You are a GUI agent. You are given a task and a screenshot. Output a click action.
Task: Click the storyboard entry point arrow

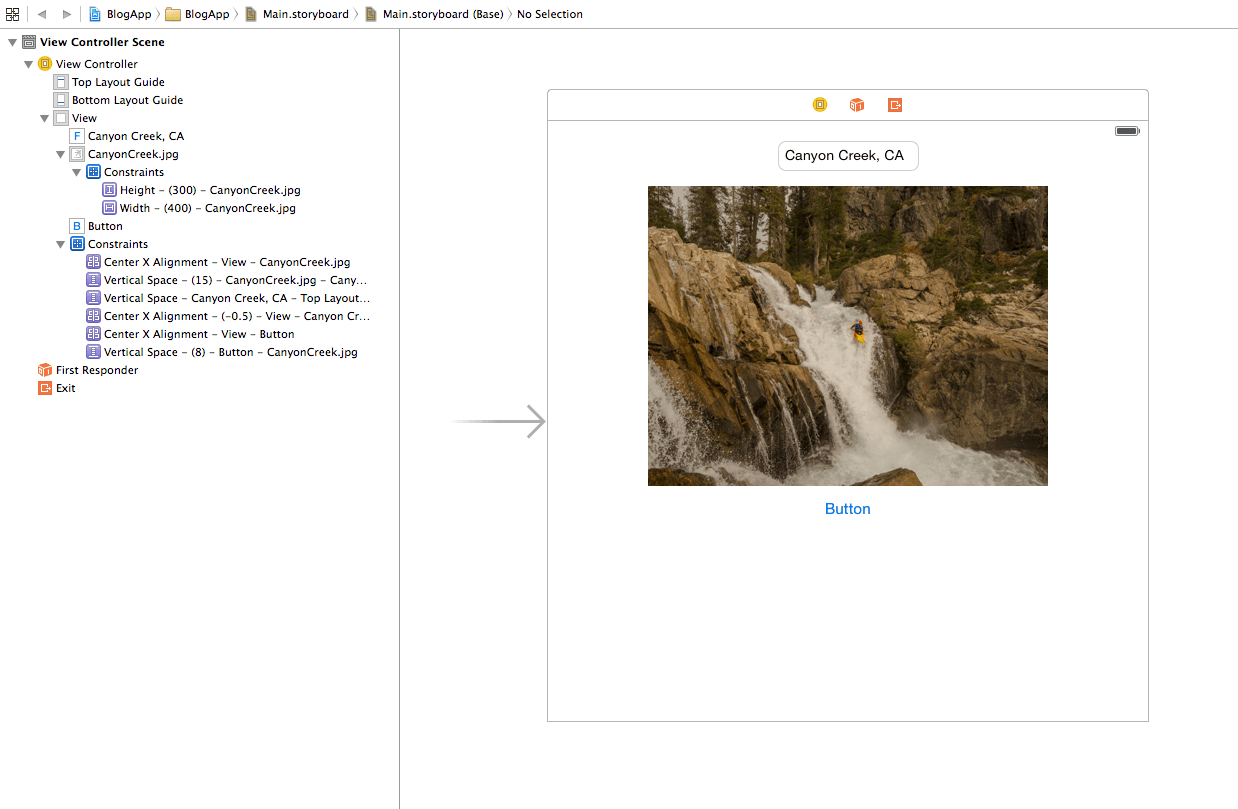click(x=498, y=422)
